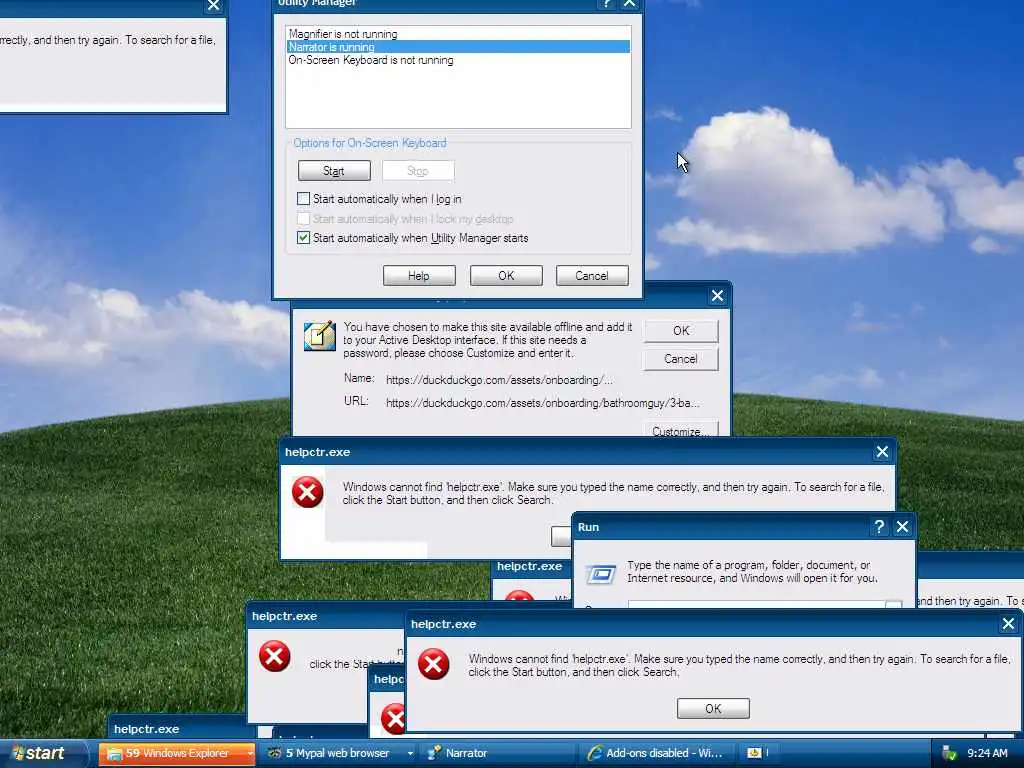Open the Windows Explorer taskbar group
Image resolution: width=1024 pixels, height=768 pixels.
177,753
